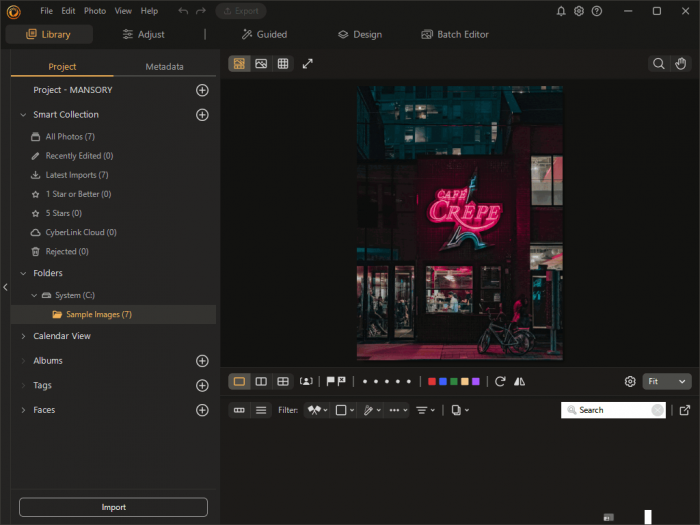The image size is (700, 525).
Task: Click the flip/mirror photo icon
Action: click(518, 382)
